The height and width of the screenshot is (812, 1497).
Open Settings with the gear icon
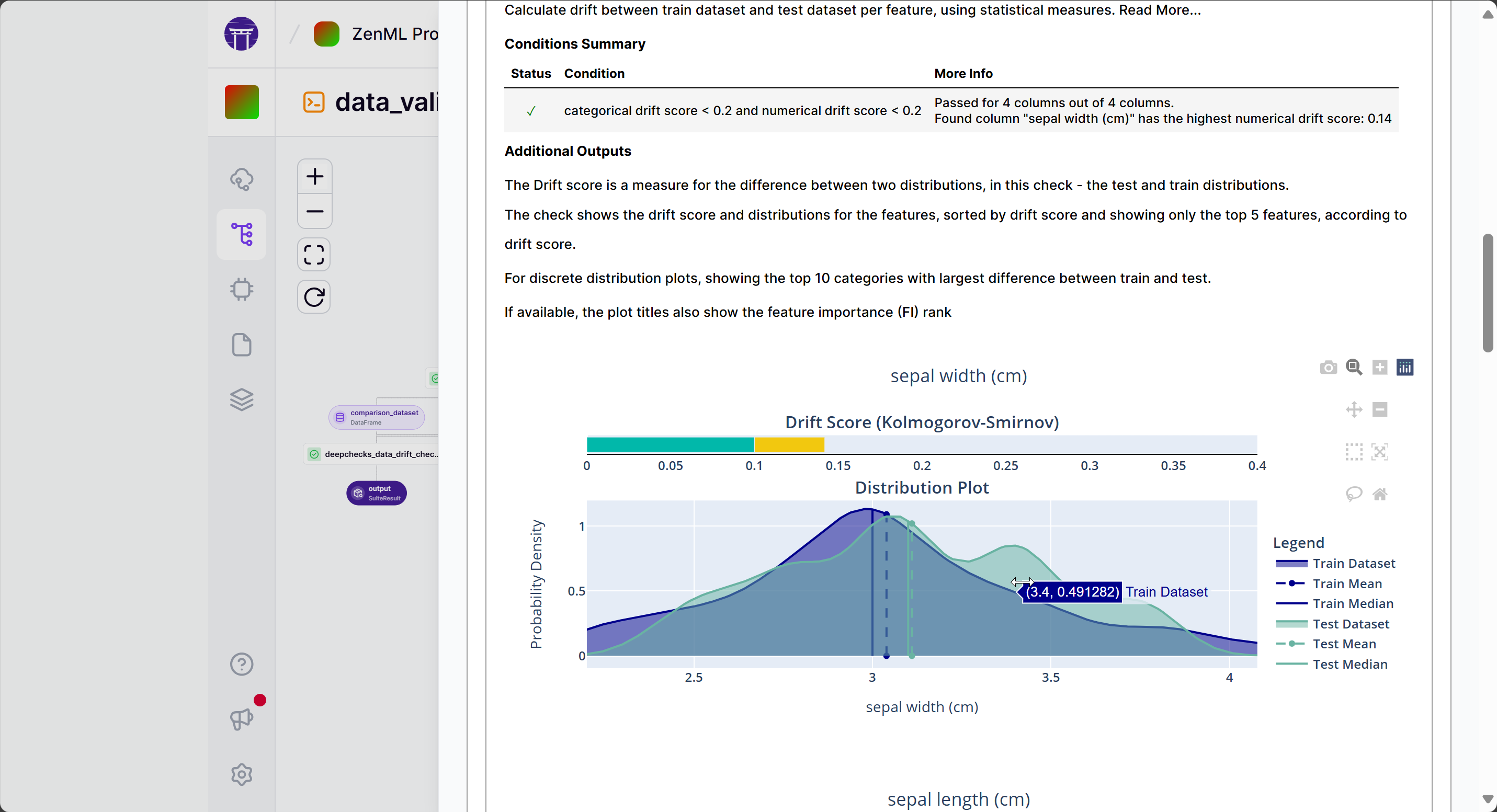(241, 774)
